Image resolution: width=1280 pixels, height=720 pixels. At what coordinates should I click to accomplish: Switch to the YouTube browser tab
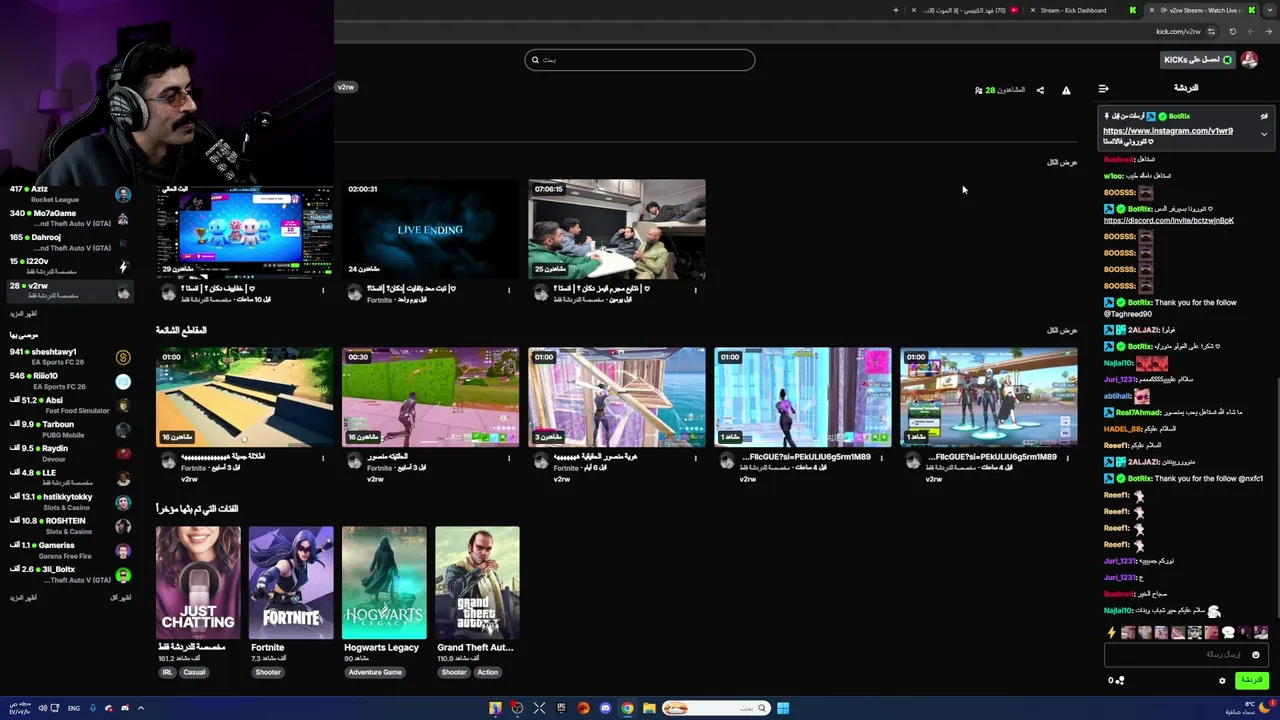965,10
